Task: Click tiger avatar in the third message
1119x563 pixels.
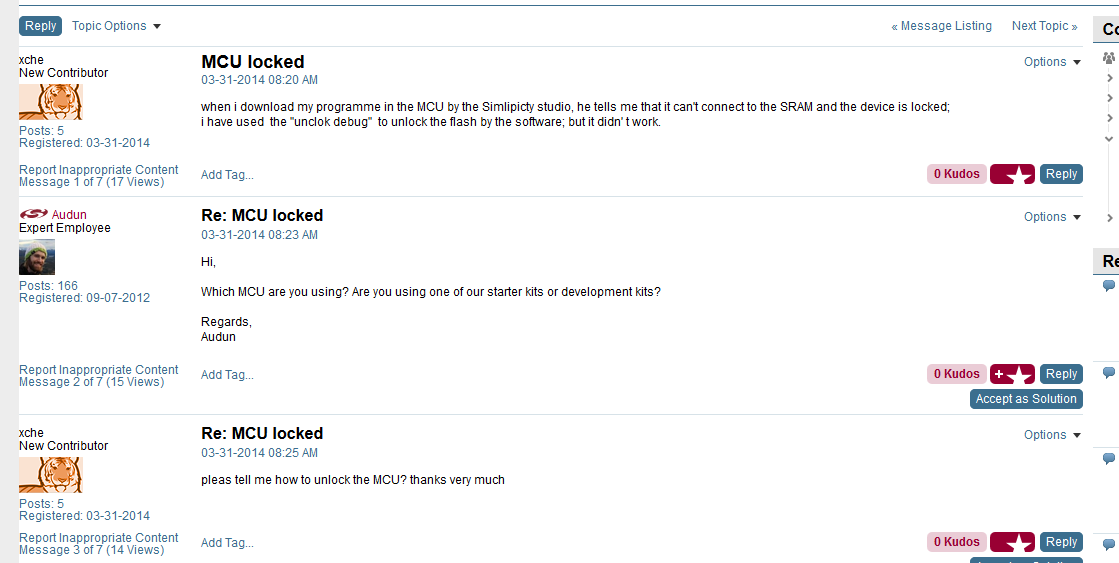Action: (x=50, y=475)
